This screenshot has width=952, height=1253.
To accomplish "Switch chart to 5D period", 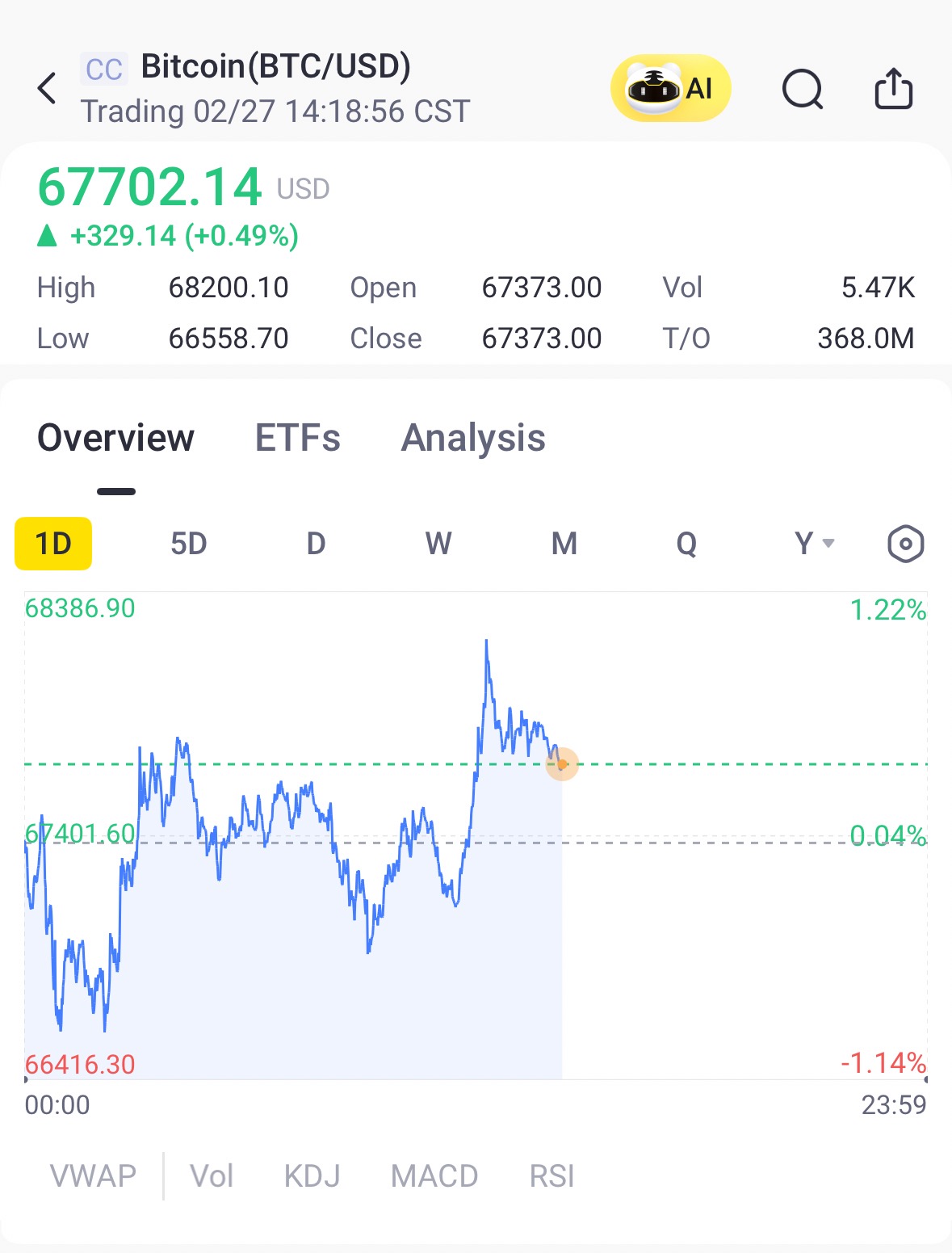I will (x=189, y=544).
